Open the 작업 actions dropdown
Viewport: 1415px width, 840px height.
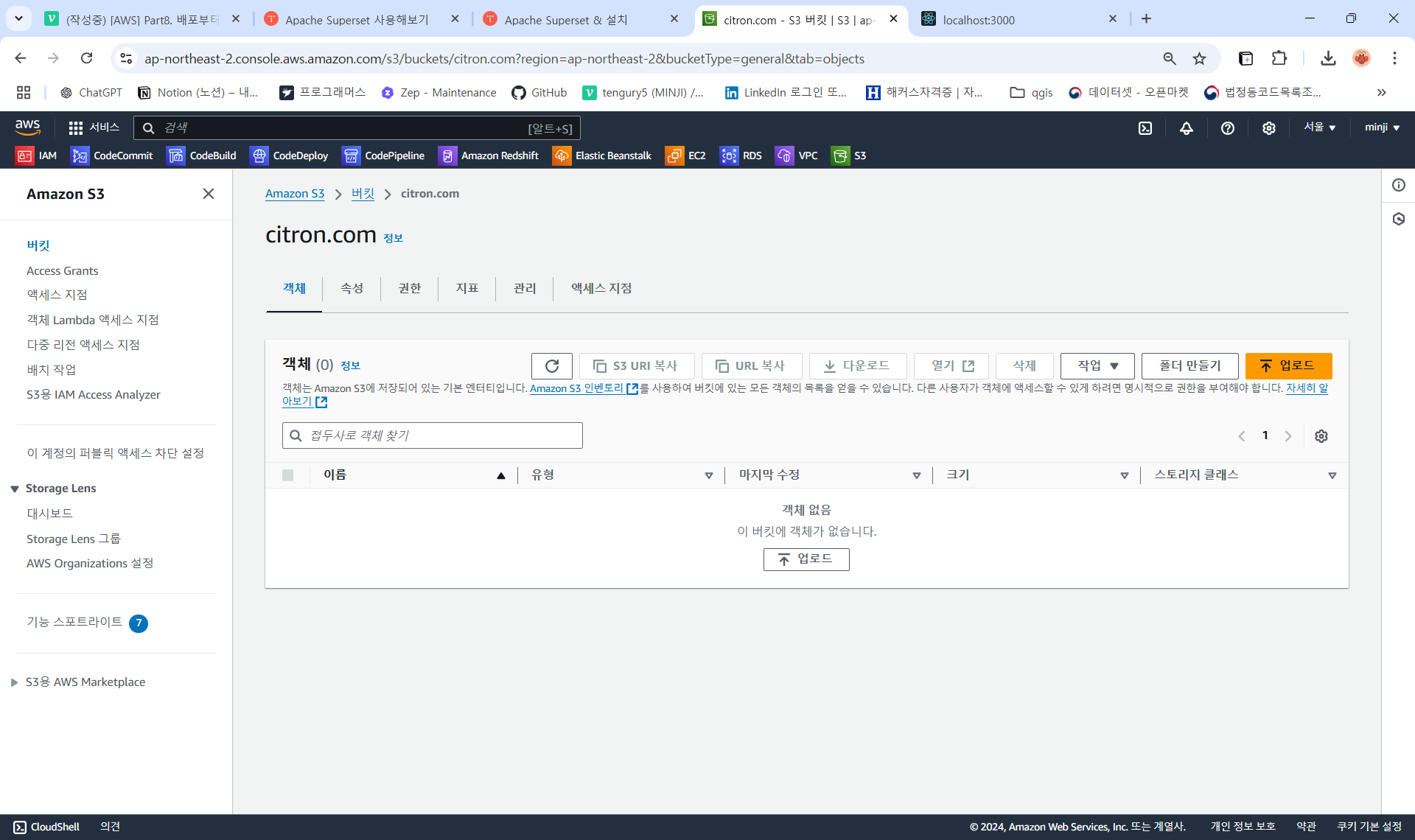[1097, 366]
